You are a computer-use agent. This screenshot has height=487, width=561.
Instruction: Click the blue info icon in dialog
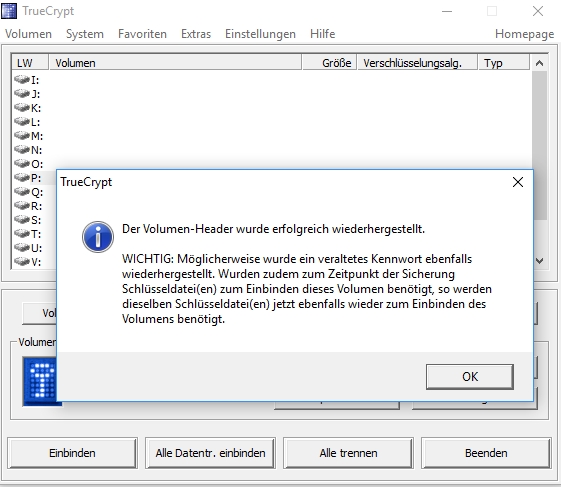[98, 237]
